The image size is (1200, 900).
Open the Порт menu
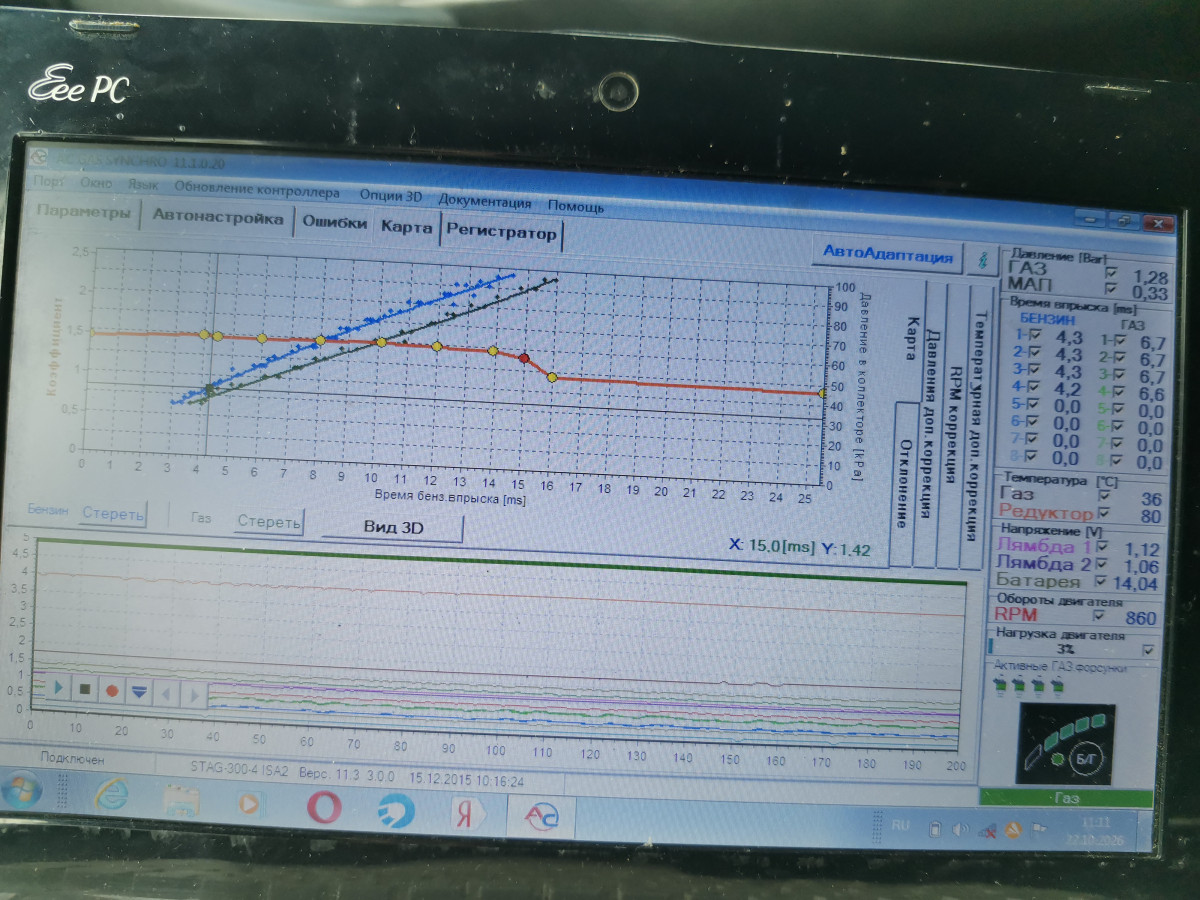(49, 183)
